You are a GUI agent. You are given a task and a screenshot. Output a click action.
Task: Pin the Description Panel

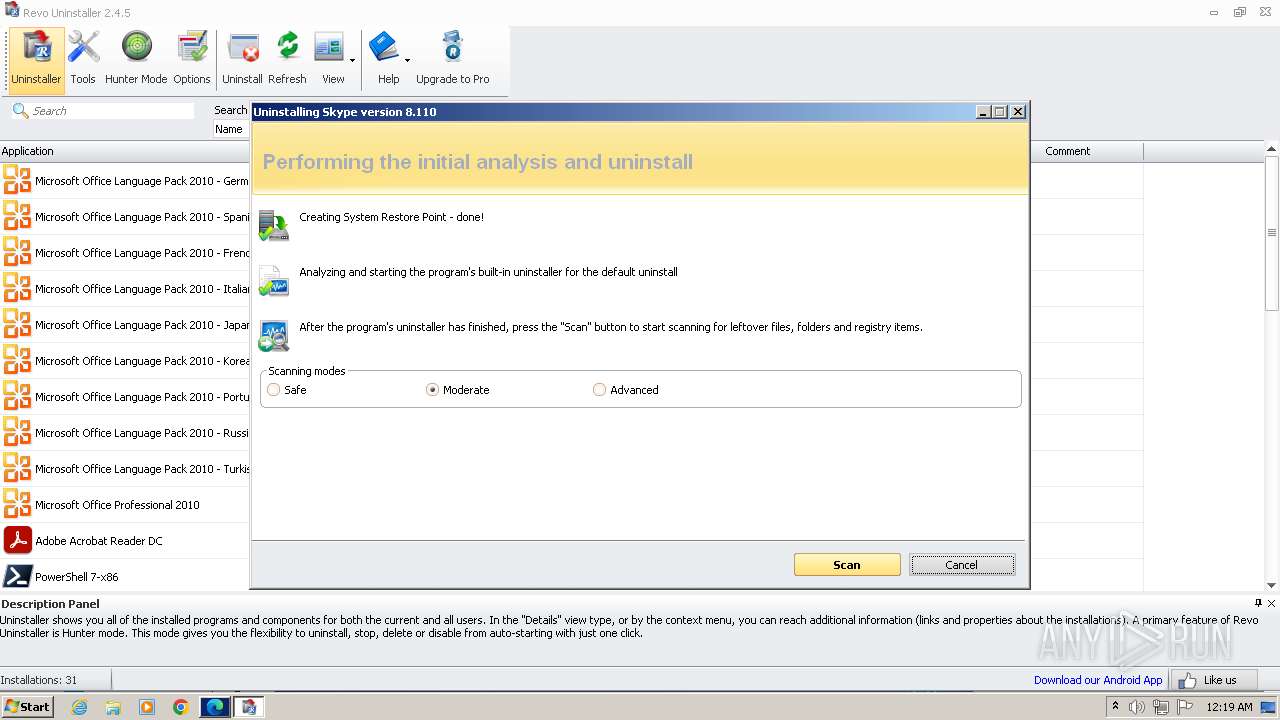tap(1258, 603)
